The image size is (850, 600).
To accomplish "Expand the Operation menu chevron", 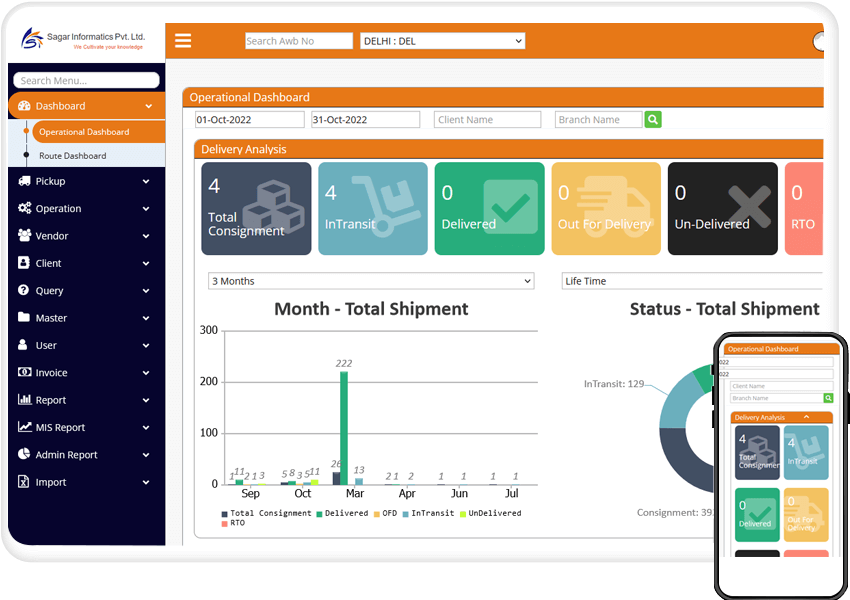I will click(x=146, y=209).
